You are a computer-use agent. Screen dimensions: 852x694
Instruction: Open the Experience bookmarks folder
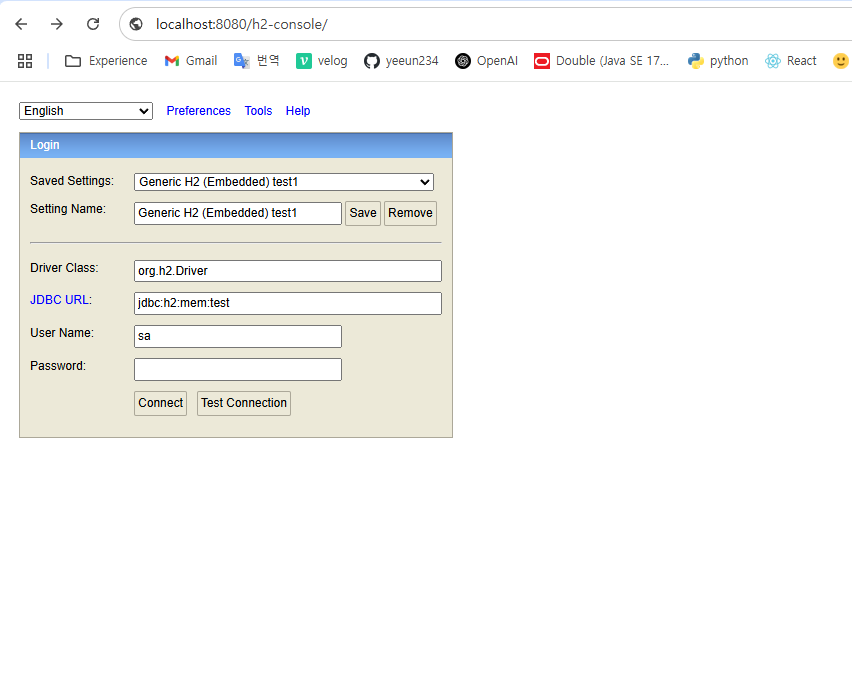pos(106,61)
